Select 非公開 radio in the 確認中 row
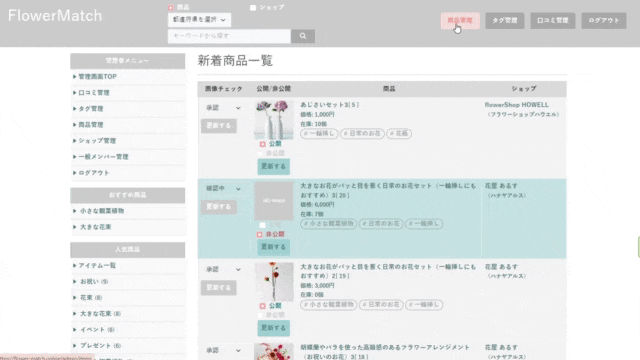640x360 pixels. (x=260, y=234)
